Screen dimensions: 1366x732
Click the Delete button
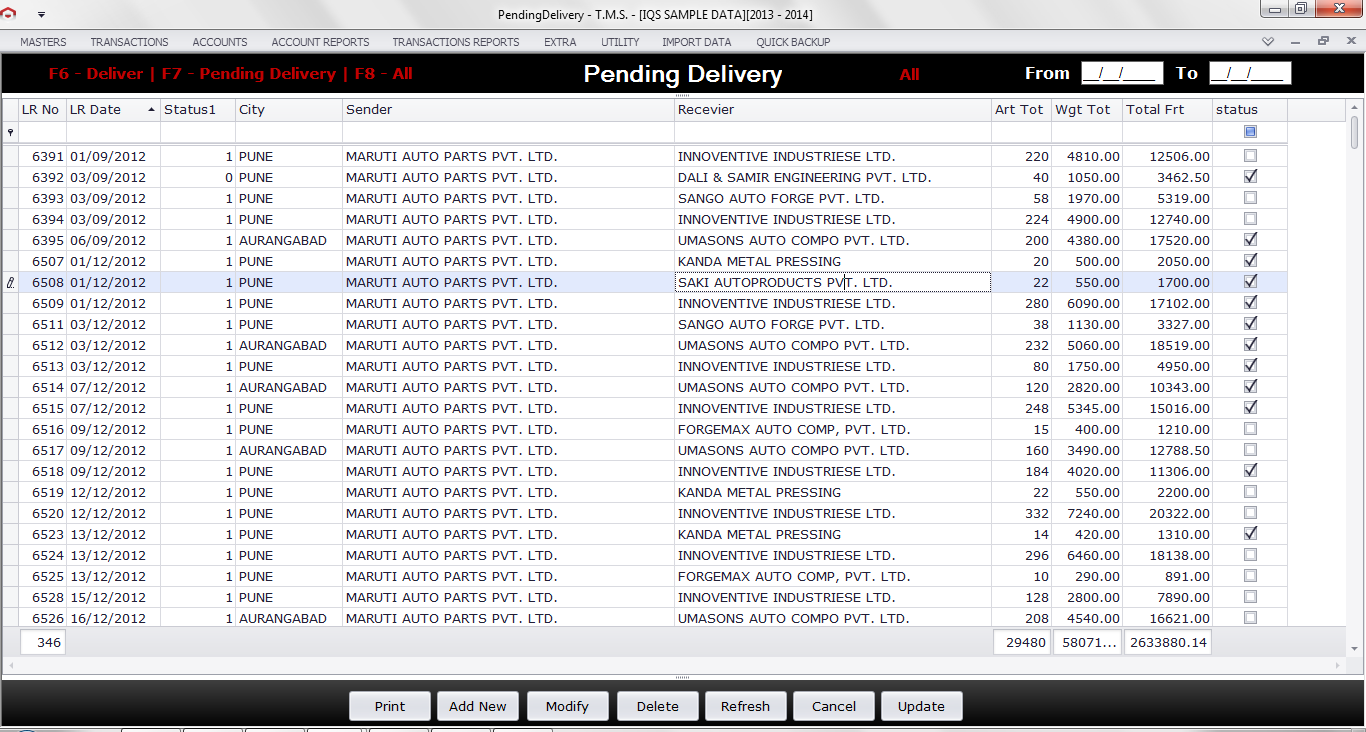658,706
